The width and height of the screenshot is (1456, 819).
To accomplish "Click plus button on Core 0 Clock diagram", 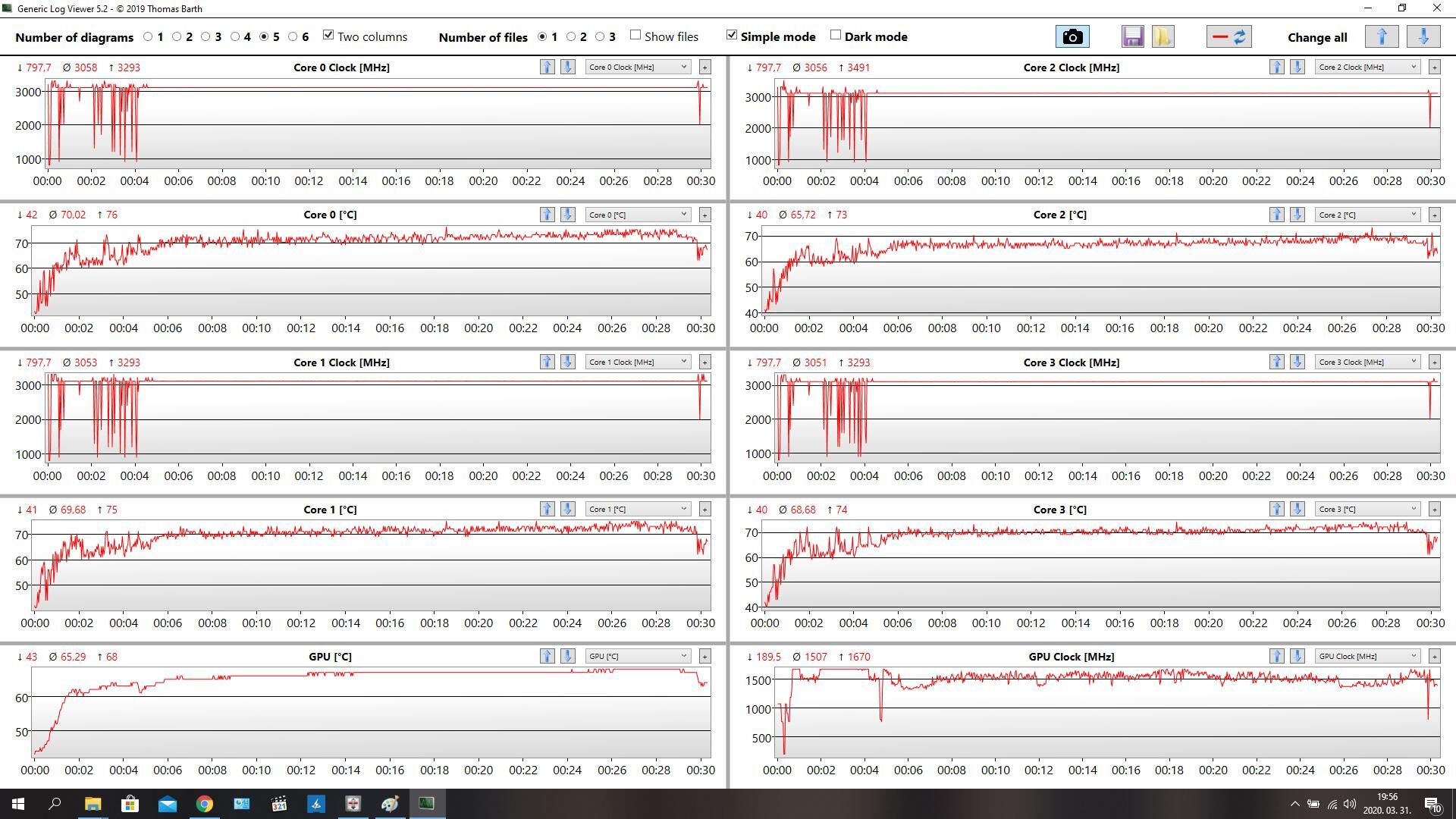I will point(704,67).
